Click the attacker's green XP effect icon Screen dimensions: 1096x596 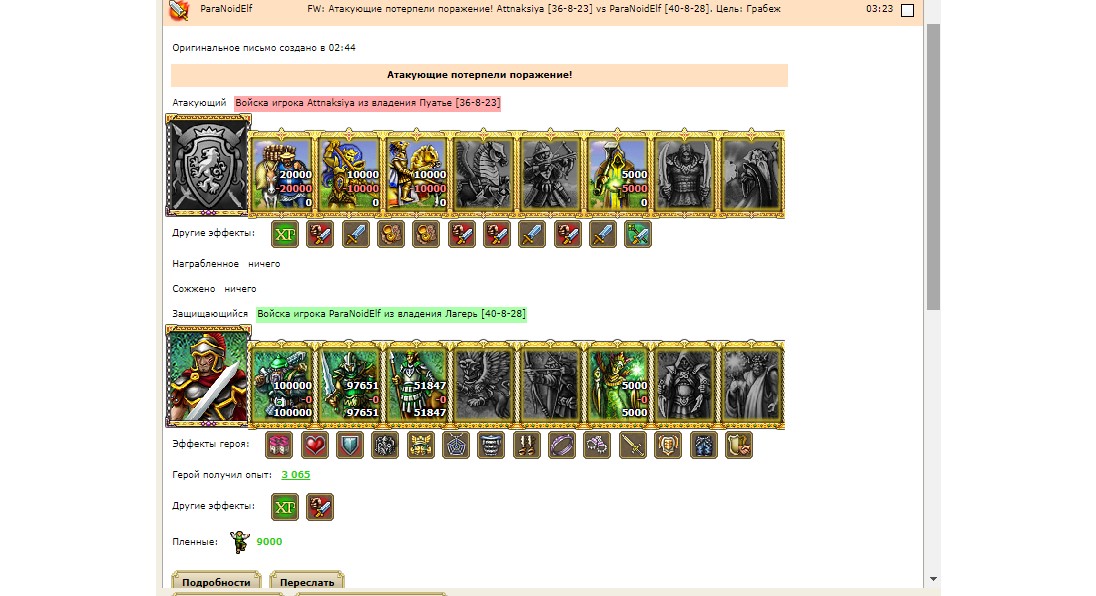(x=284, y=234)
